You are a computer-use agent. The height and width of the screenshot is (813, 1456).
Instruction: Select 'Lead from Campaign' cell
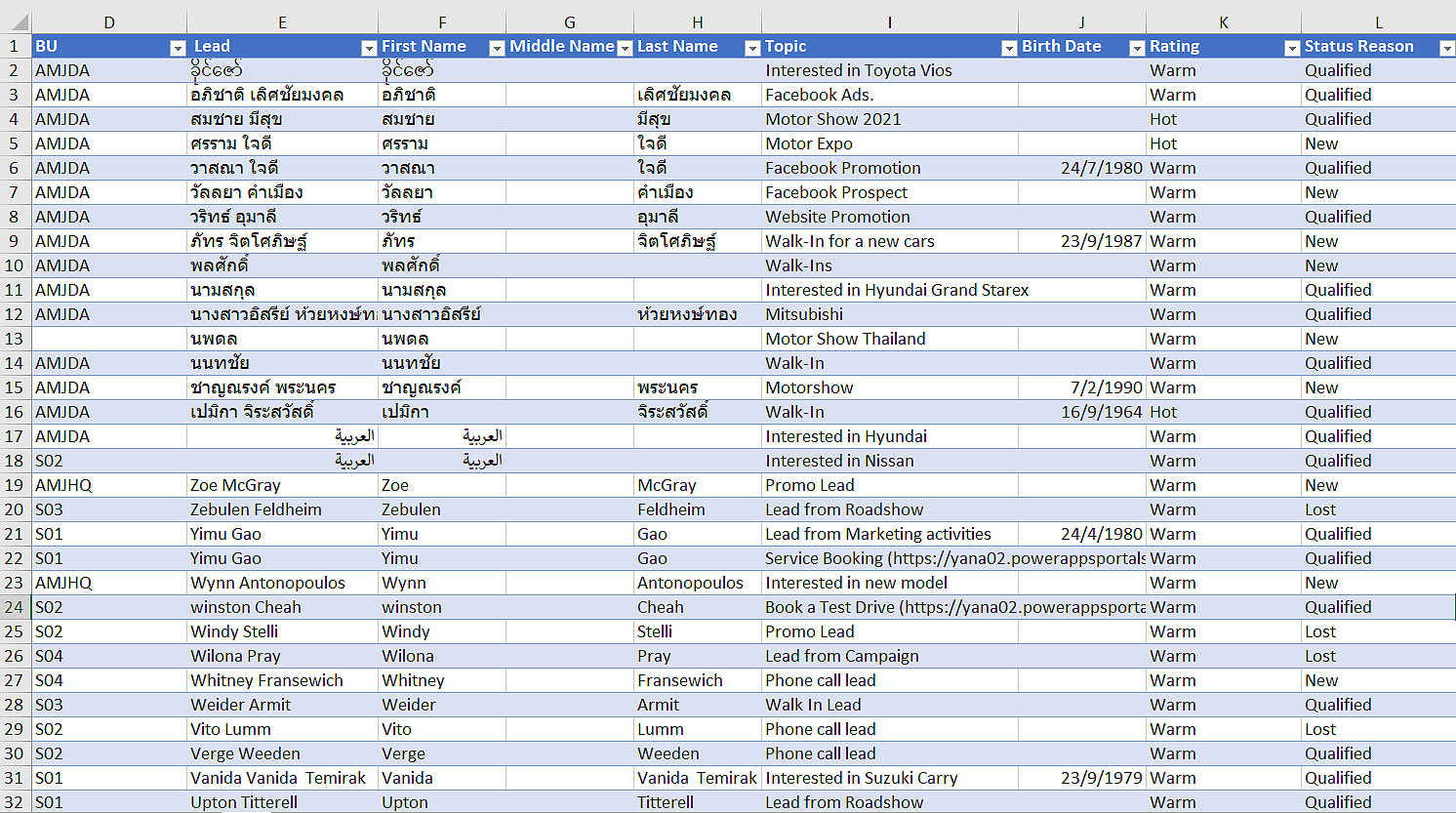tap(889, 656)
